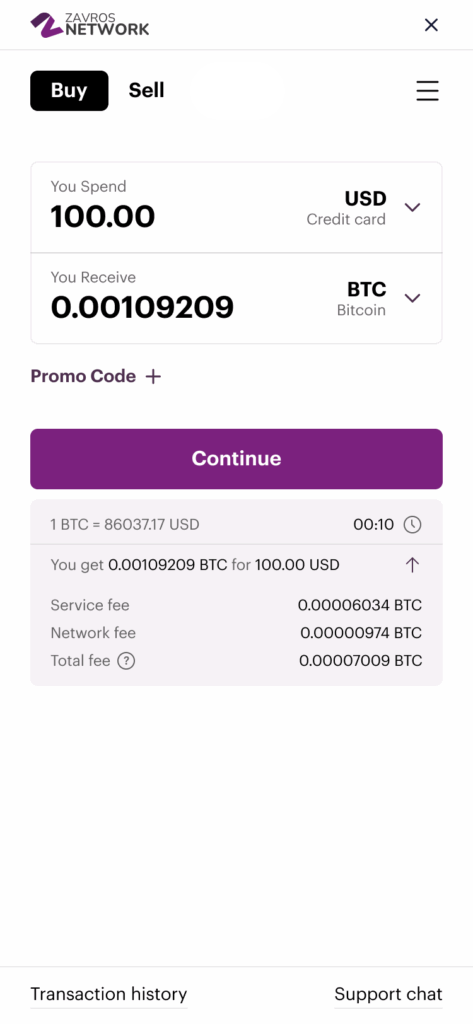Screen dimensions: 473x1024
Task: Click the question mark icon beside Total fee
Action: pos(126,661)
